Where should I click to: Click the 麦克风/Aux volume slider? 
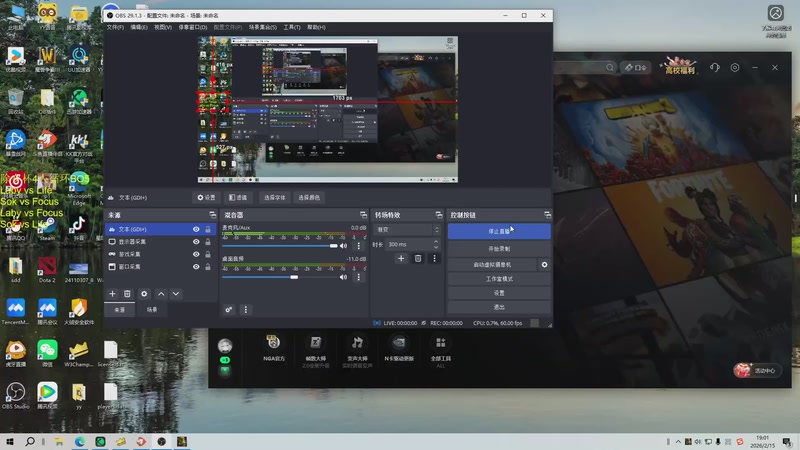(x=280, y=246)
